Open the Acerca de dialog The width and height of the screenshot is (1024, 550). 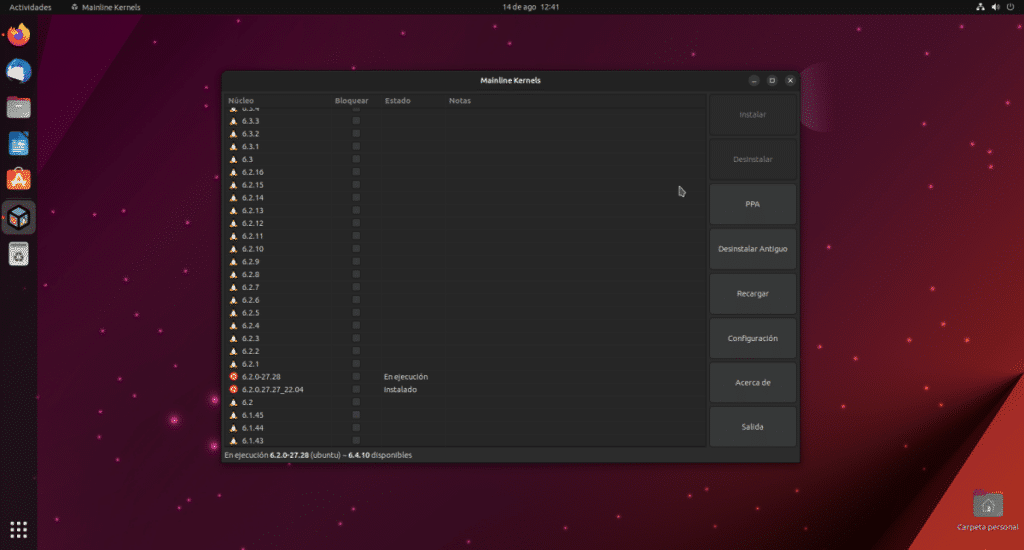tap(752, 383)
